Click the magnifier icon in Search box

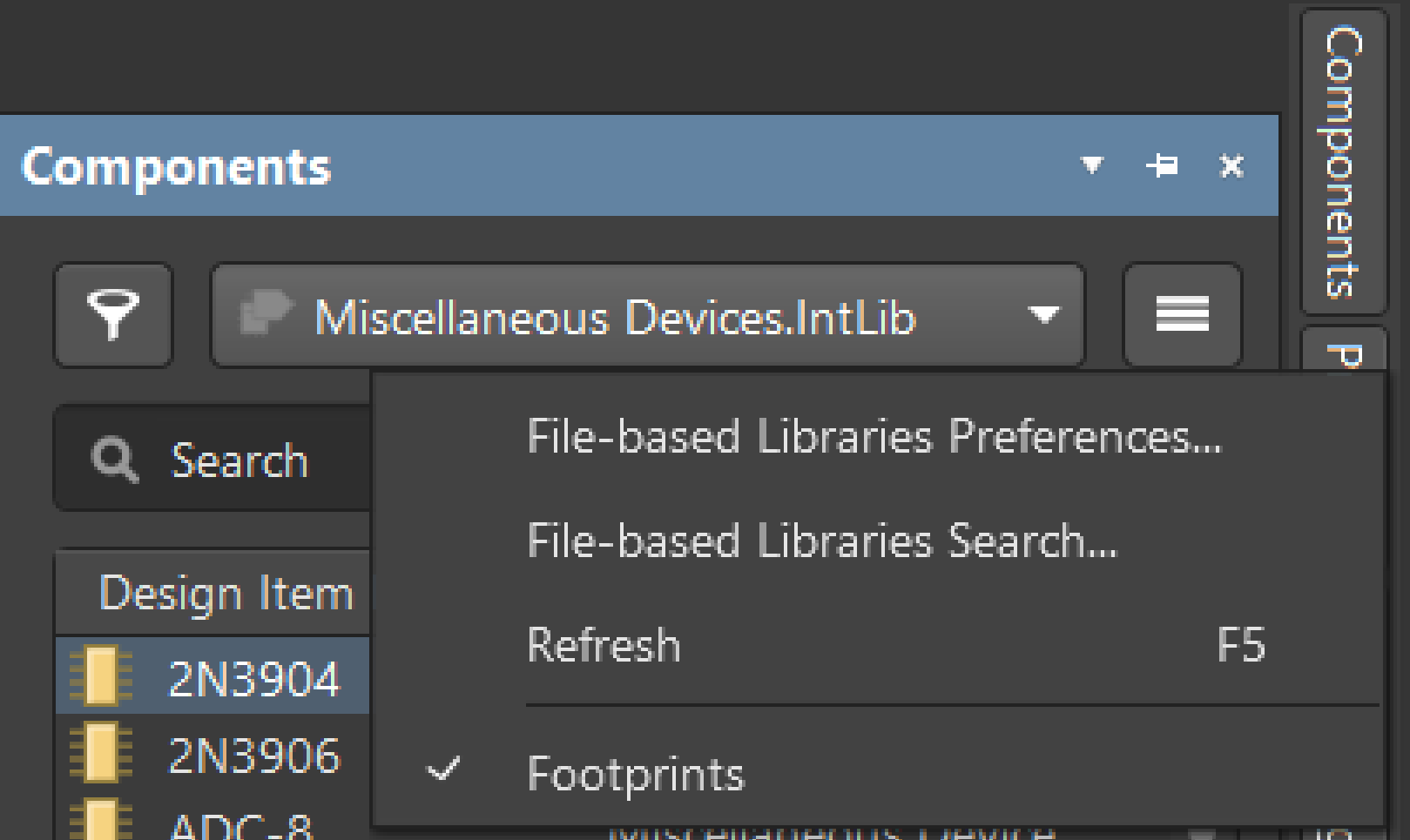(x=115, y=460)
